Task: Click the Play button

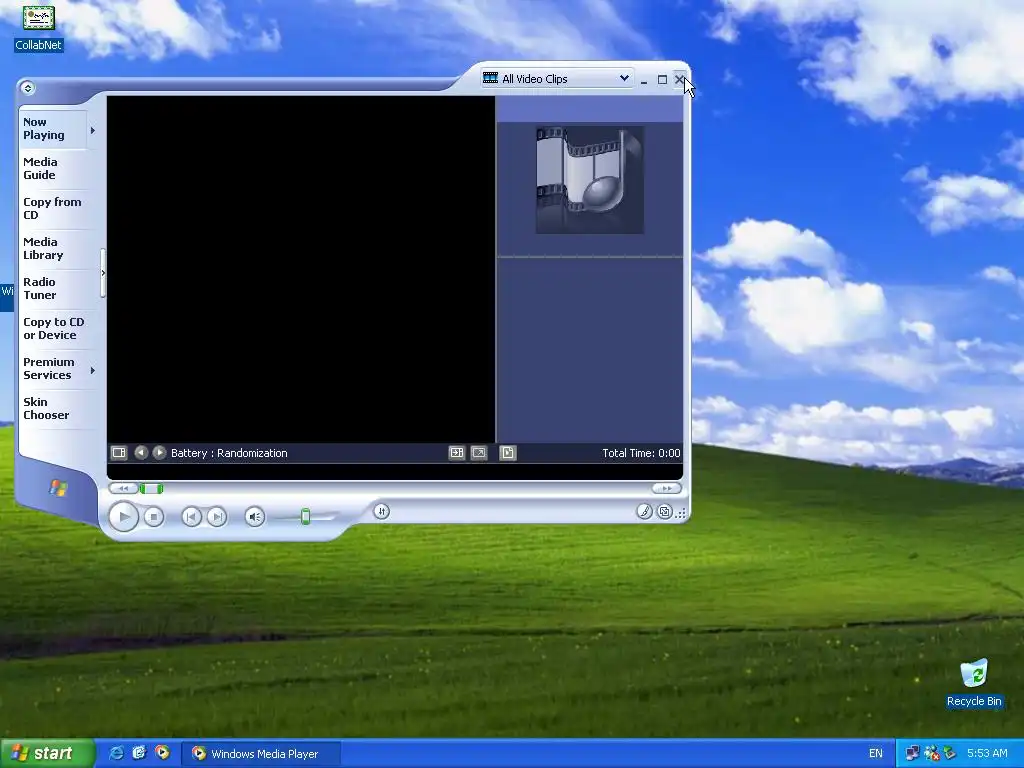Action: point(123,517)
